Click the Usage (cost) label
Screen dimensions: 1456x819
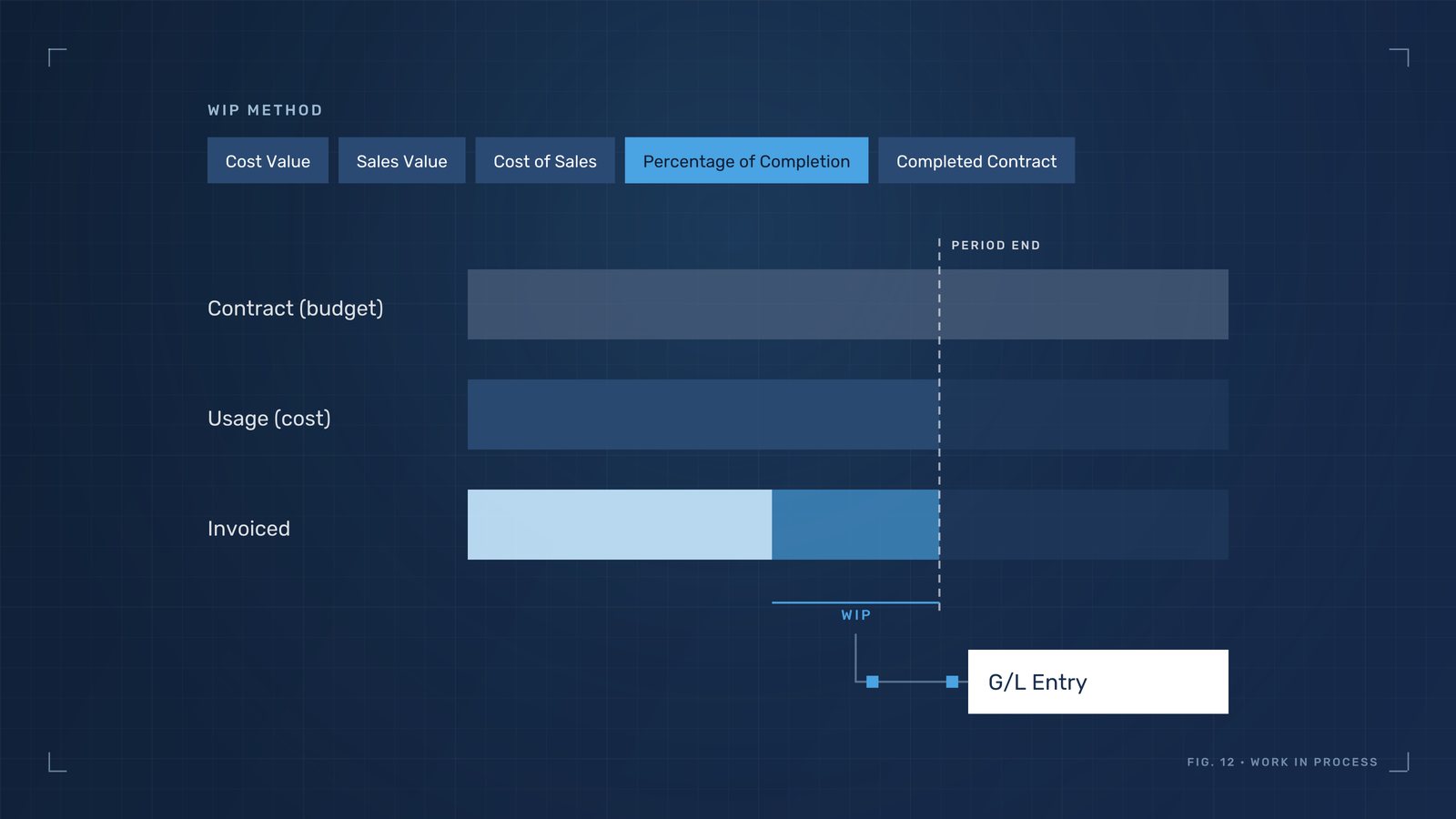[x=269, y=419]
